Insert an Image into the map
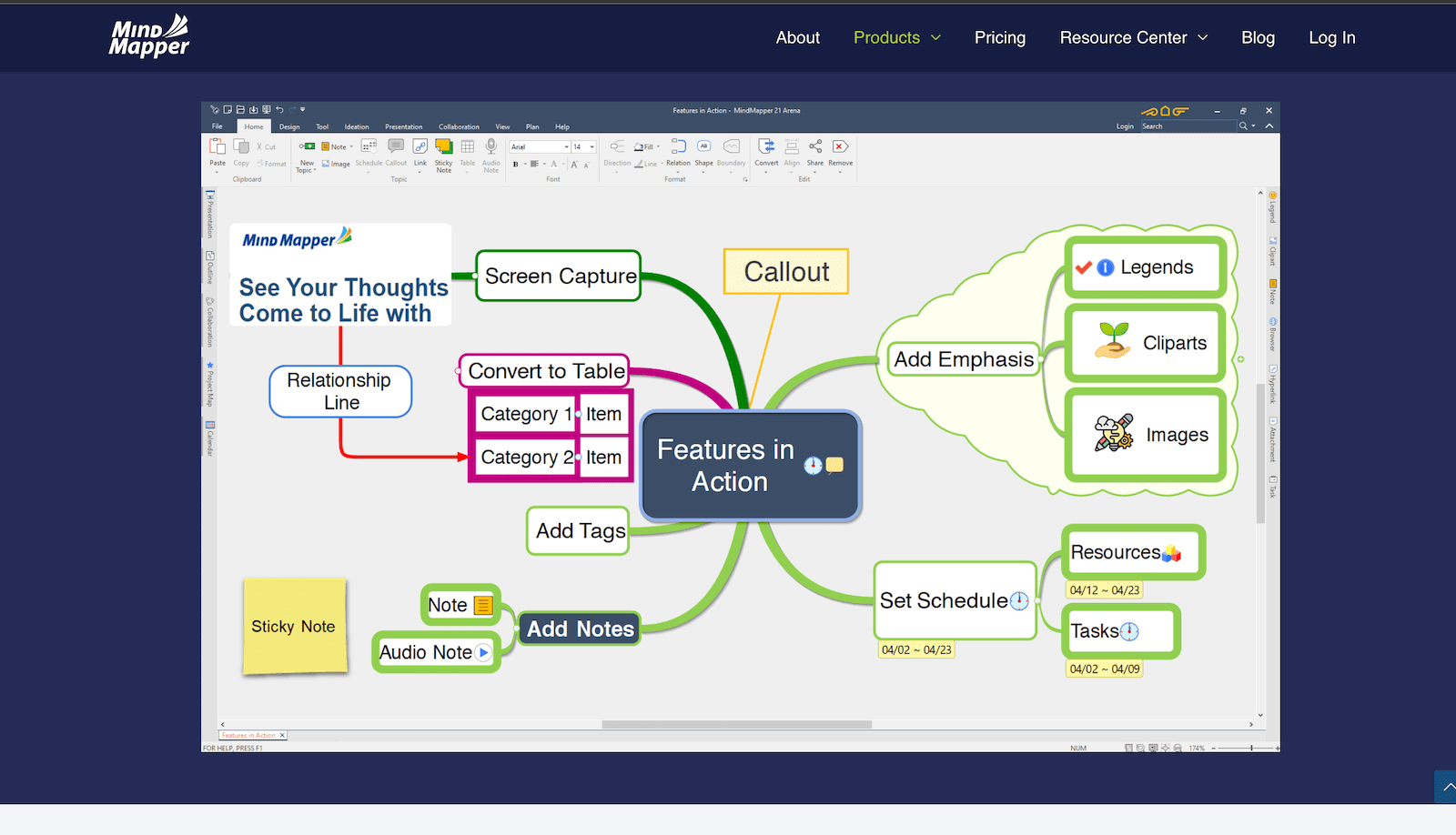Image resolution: width=1456 pixels, height=835 pixels. (337, 164)
